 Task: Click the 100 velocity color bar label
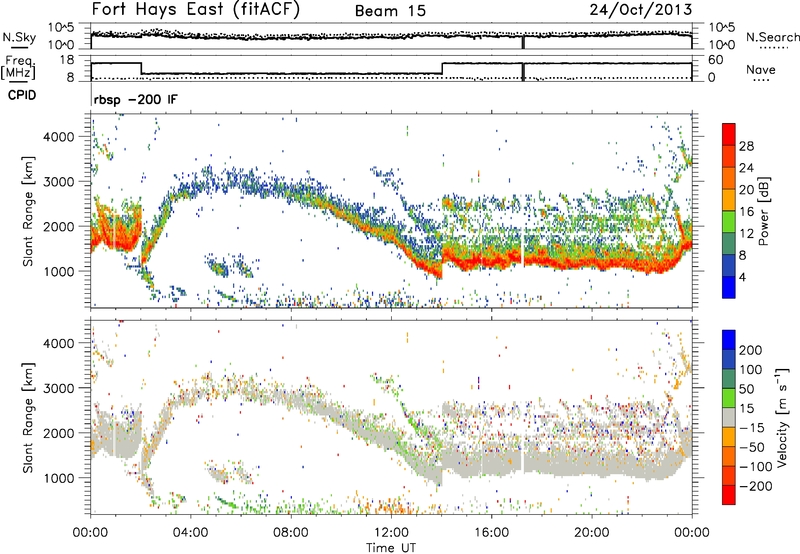coord(751,369)
